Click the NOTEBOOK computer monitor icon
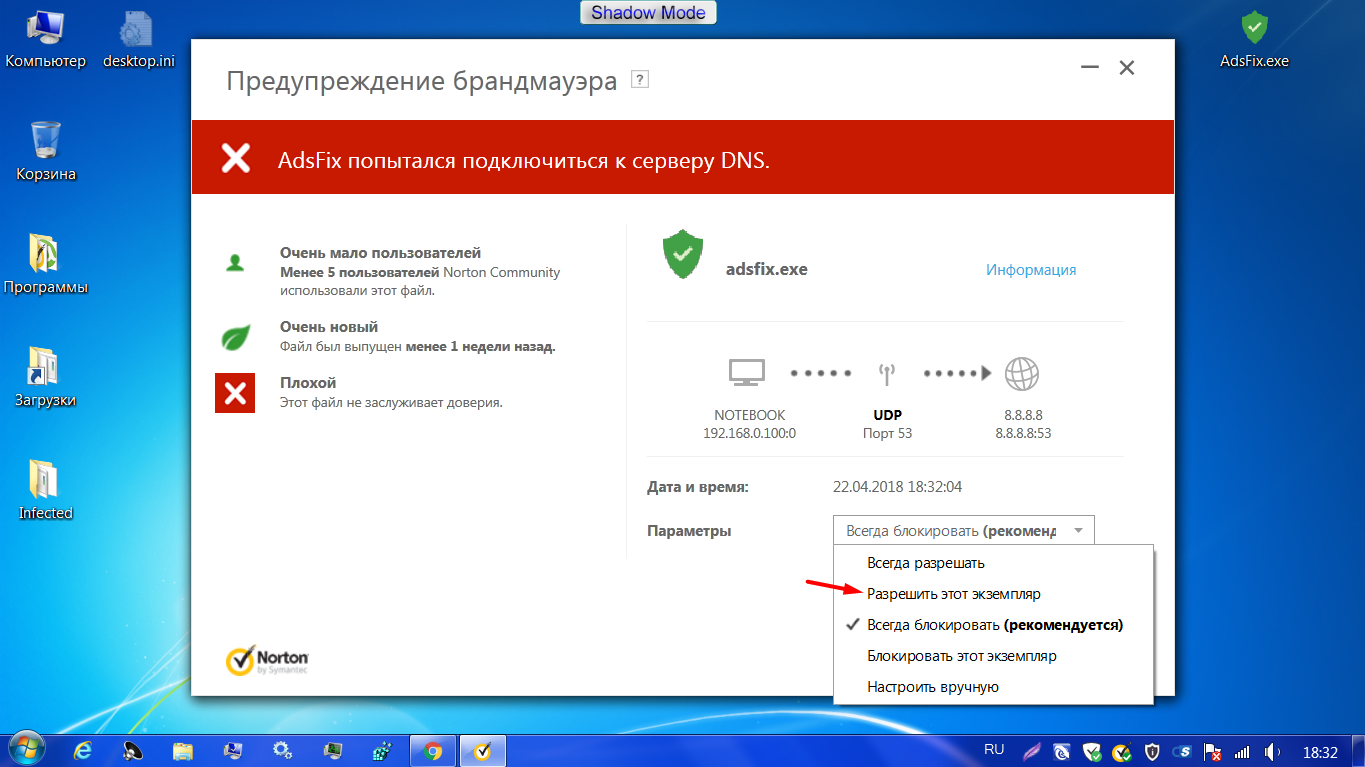 [x=747, y=374]
